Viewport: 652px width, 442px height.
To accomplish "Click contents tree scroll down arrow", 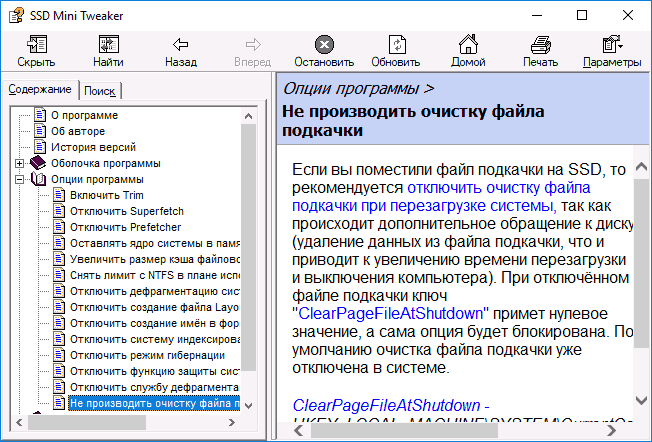I will point(249,405).
